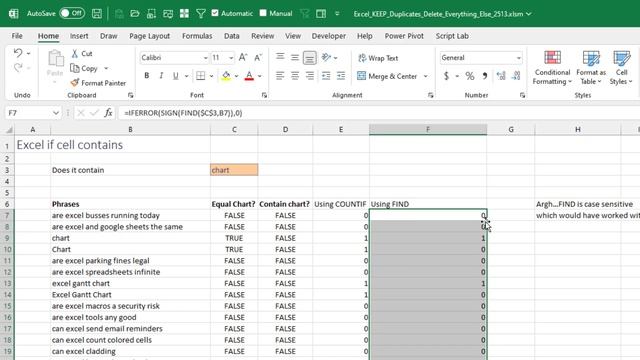Click the Center alignment icon
Viewport: 640px width, 360px height.
coord(295,76)
